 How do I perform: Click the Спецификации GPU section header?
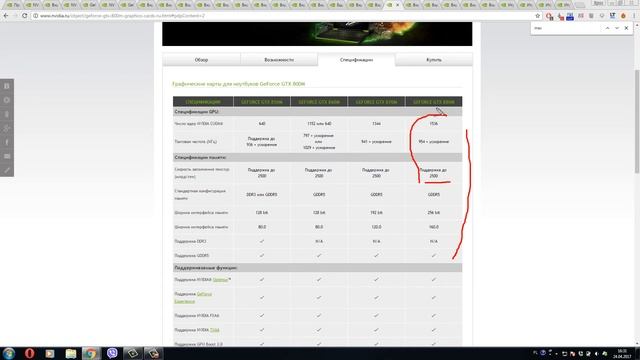coord(318,111)
